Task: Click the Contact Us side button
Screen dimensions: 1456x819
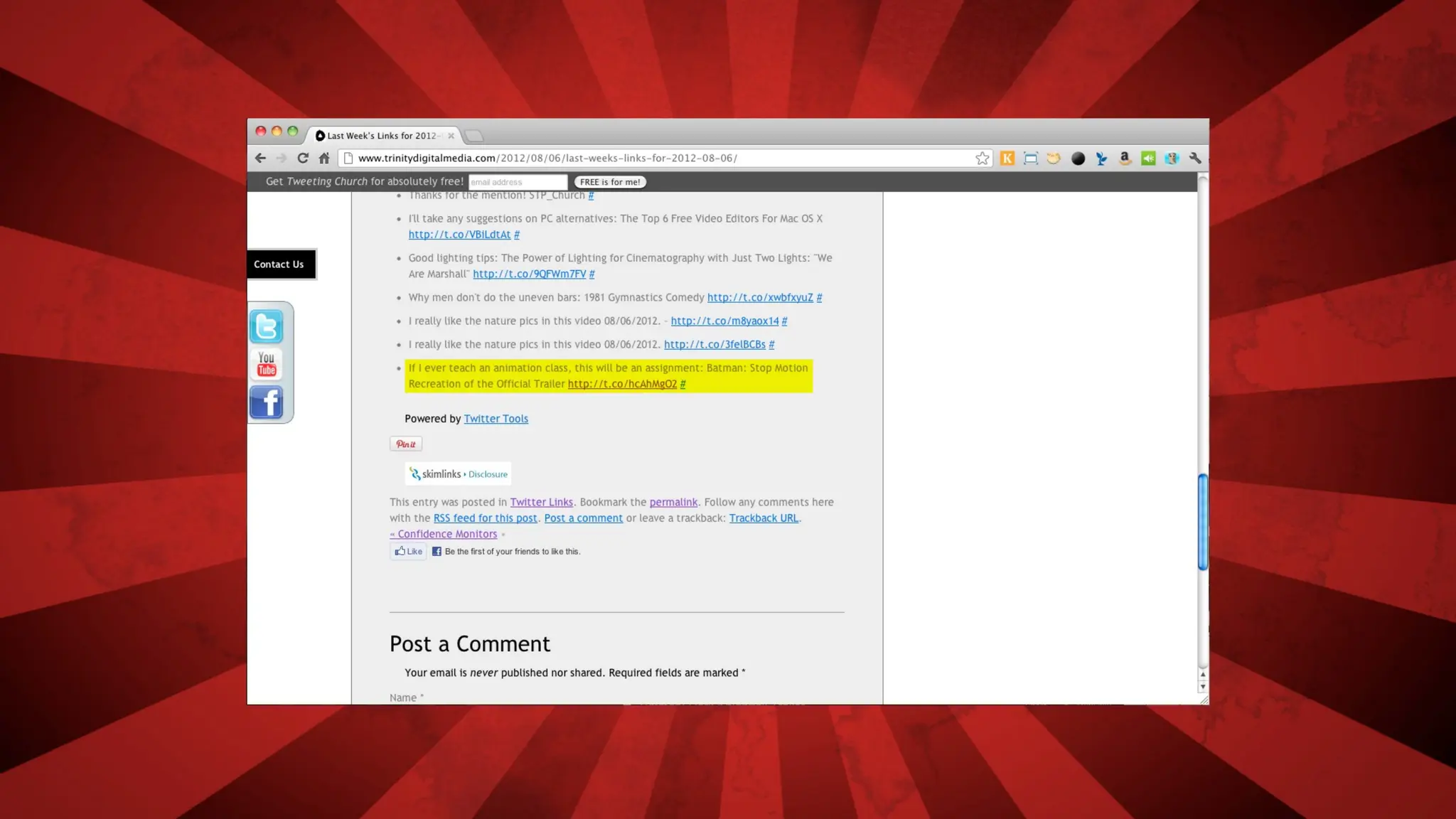Action: 279,264
